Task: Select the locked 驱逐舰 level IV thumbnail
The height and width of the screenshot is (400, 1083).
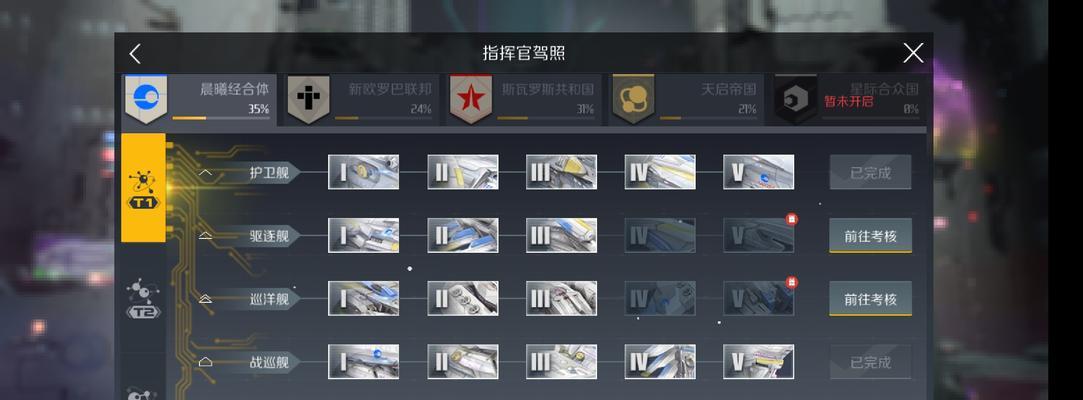Action: click(x=660, y=236)
